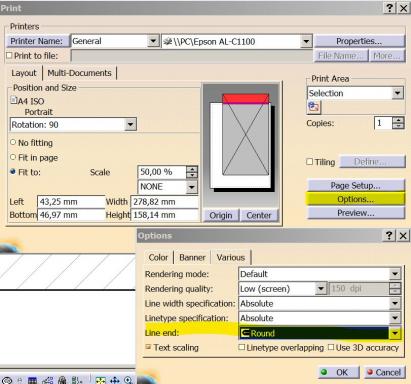Click the Copies stepper arrows
Image resolution: width=411 pixels, height=384 pixels.
point(398,123)
